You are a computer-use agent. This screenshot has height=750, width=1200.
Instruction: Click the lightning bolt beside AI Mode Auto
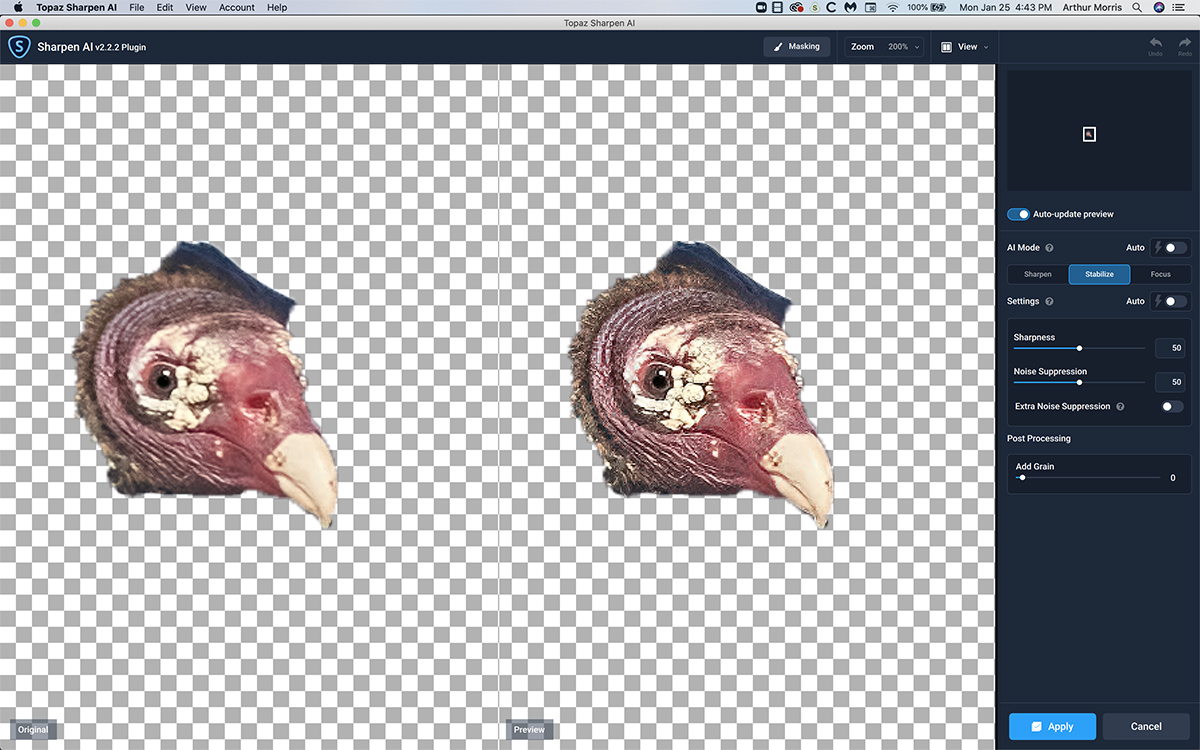coord(1159,247)
